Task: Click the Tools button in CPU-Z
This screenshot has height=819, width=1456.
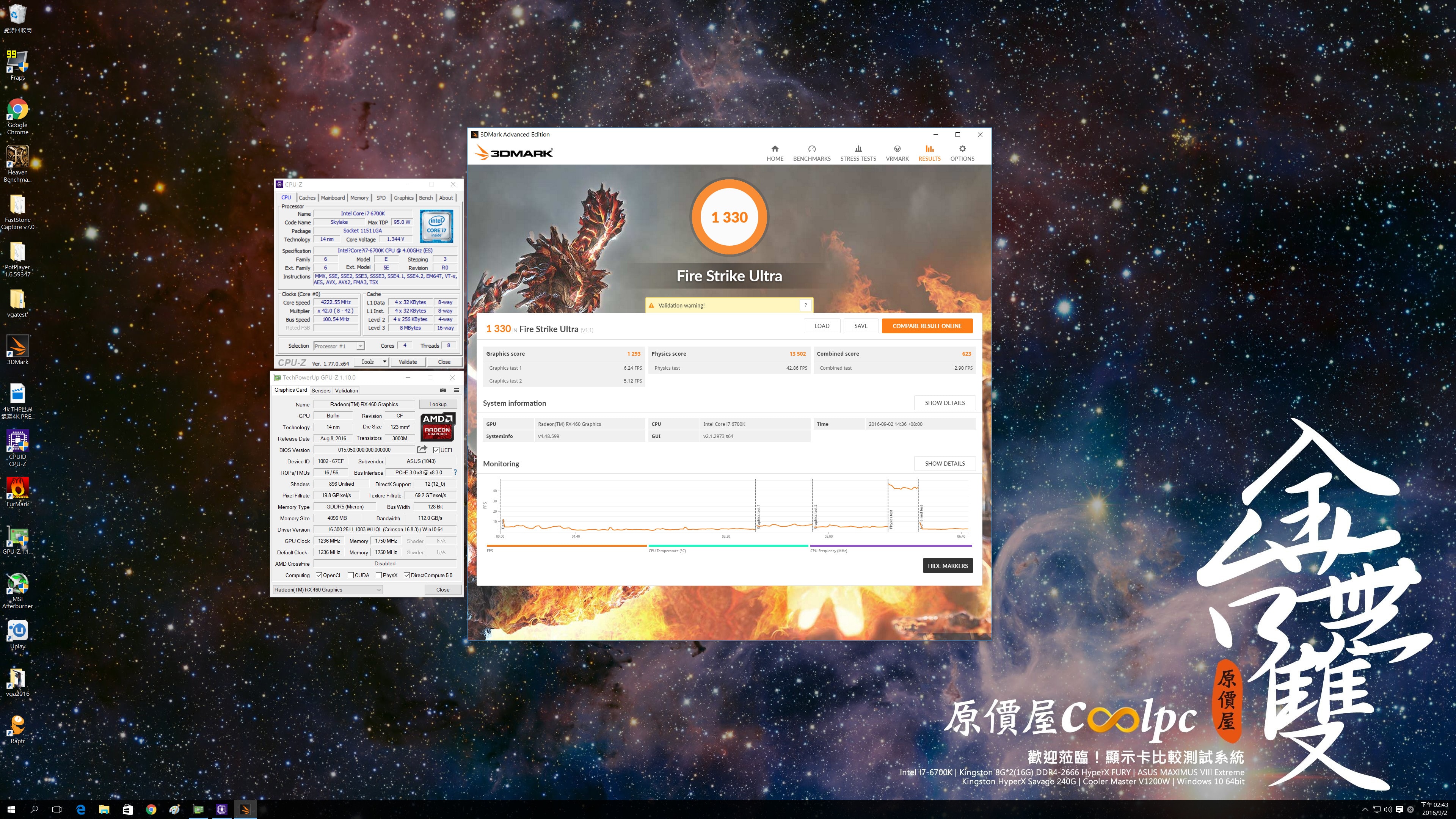Action: coord(367,362)
